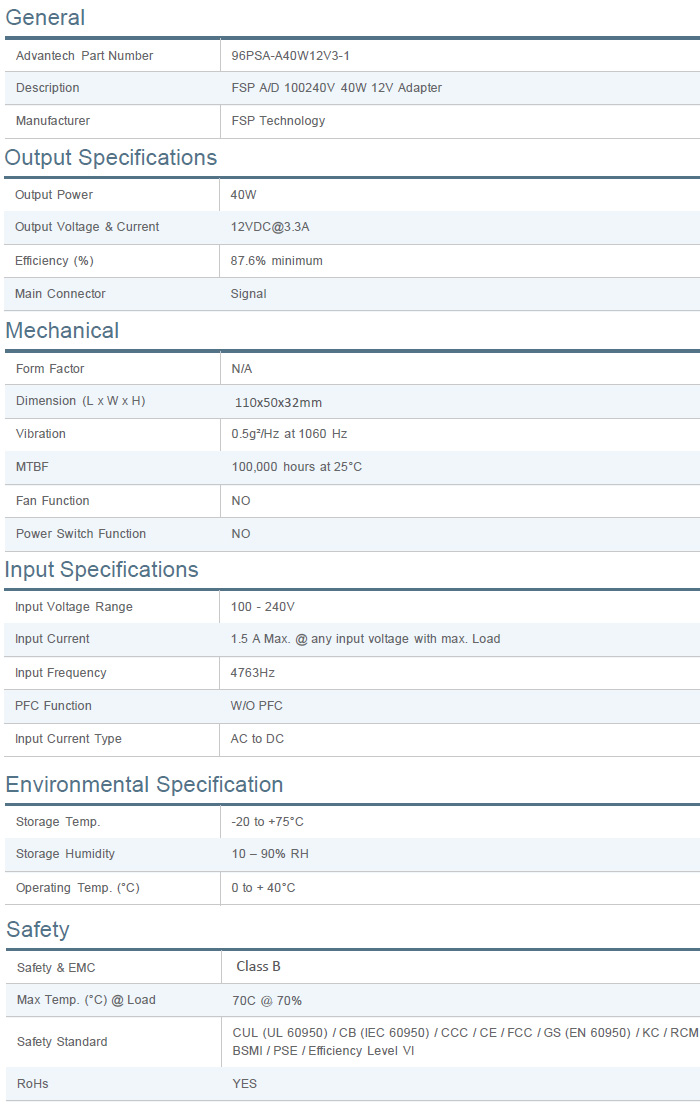Click the W/O PFC value

pos(257,706)
